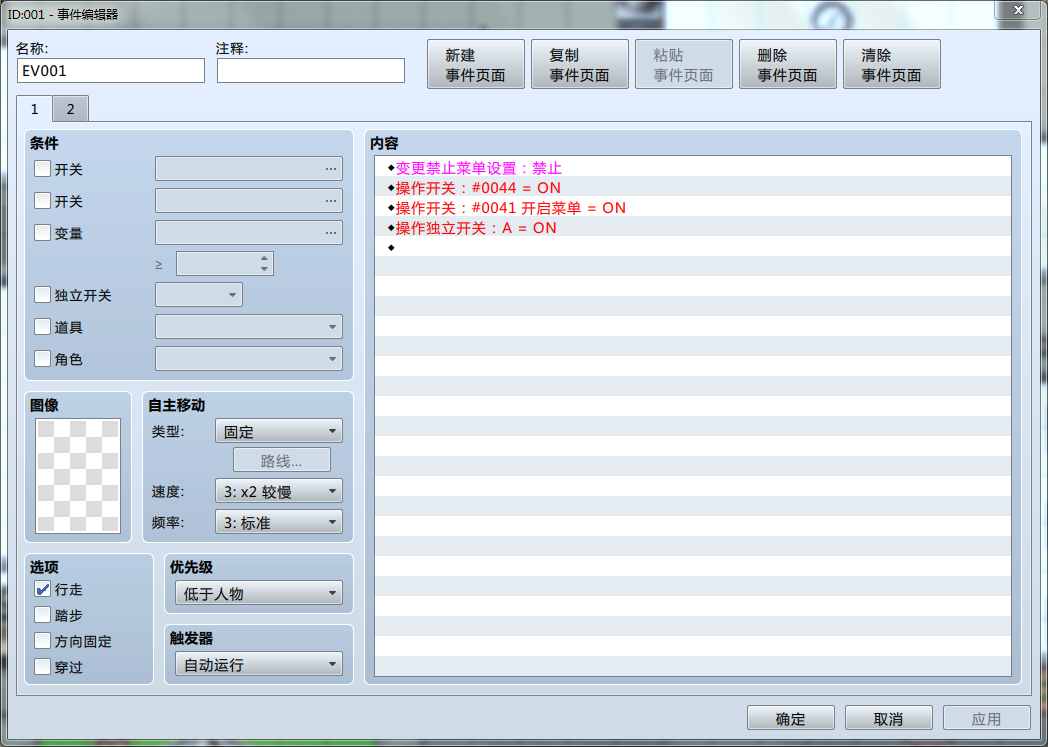This screenshot has width=1048, height=747.
Task: Click 新建事件页面 button
Action: [476, 64]
